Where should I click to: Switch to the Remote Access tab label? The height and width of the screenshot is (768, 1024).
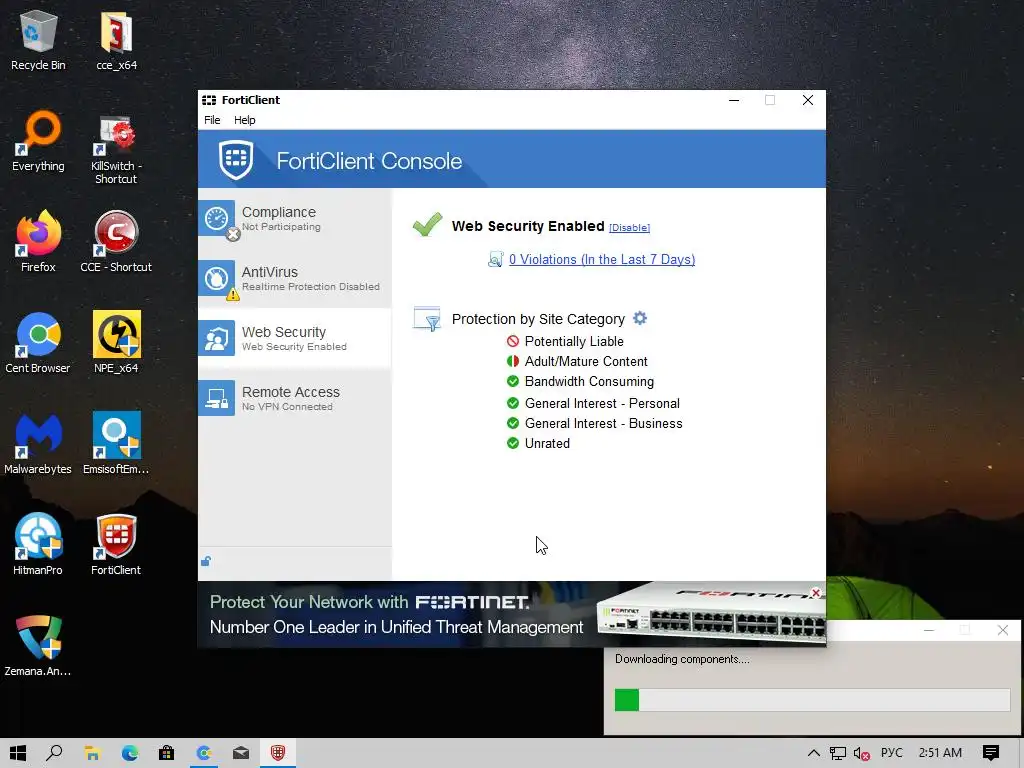pyautogui.click(x=291, y=392)
